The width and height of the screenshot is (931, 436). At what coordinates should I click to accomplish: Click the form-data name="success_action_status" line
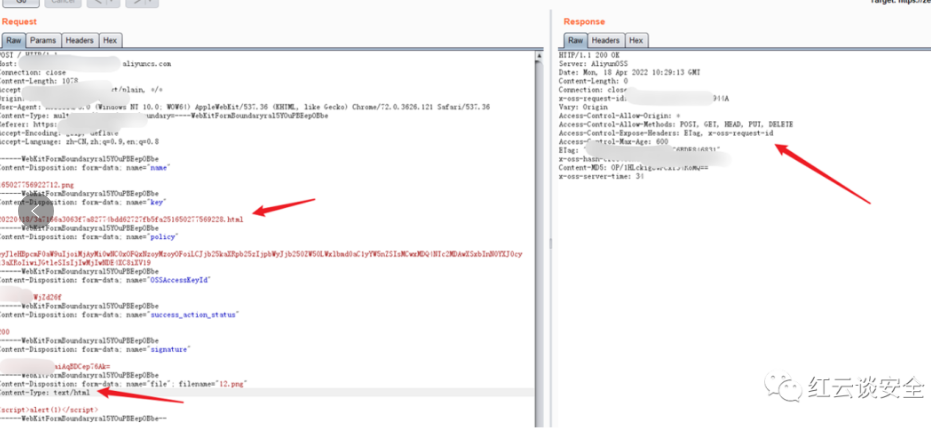pyautogui.click(x=119, y=315)
